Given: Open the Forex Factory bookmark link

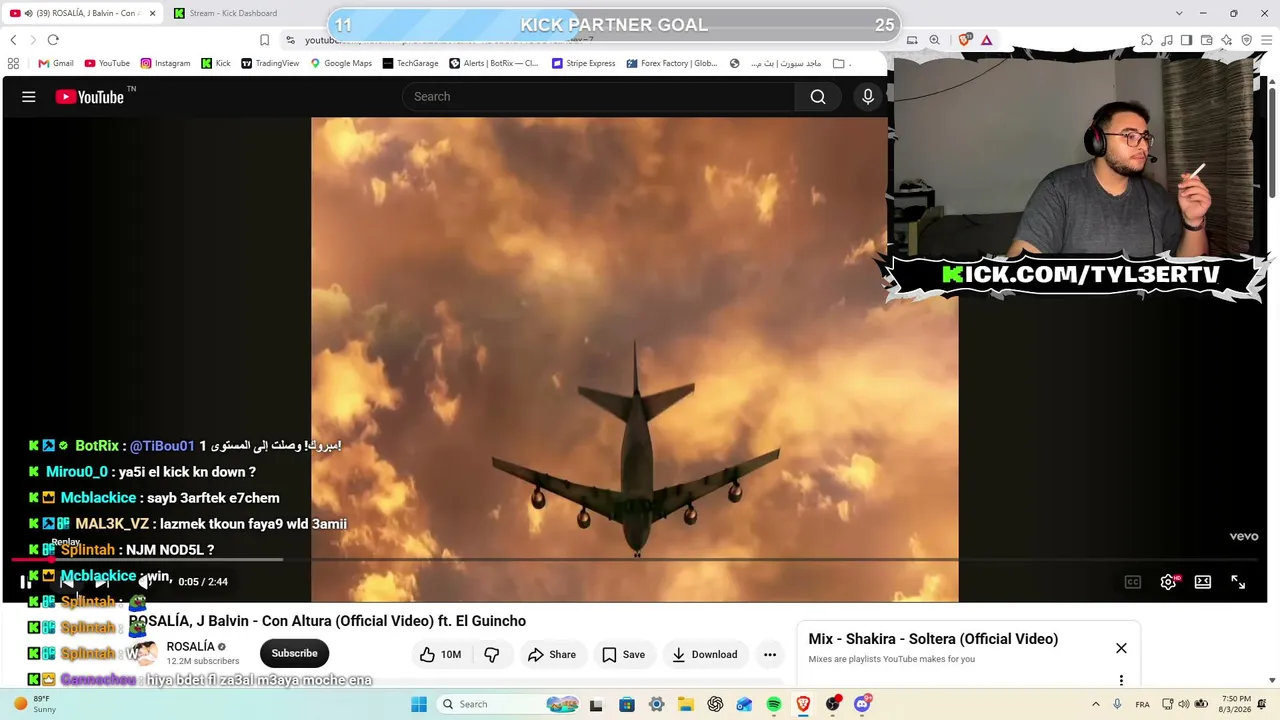Looking at the screenshot, I should tap(672, 63).
